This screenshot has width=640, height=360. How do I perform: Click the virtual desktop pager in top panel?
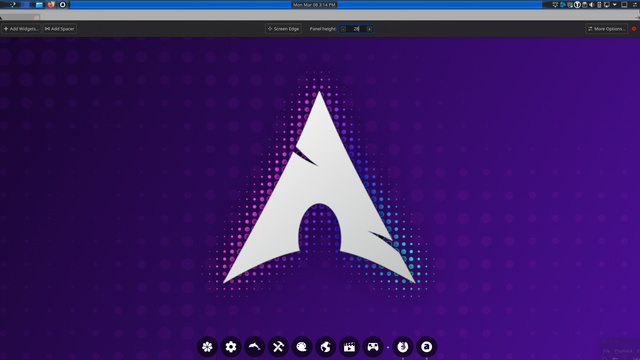point(25,4)
